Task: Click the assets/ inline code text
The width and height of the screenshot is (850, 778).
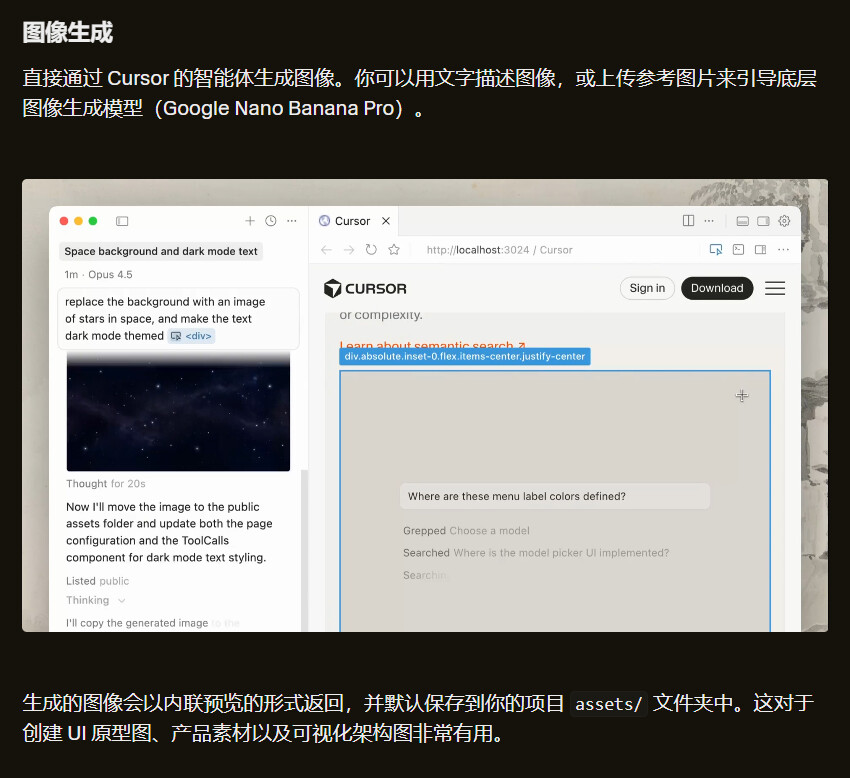Action: [609, 704]
